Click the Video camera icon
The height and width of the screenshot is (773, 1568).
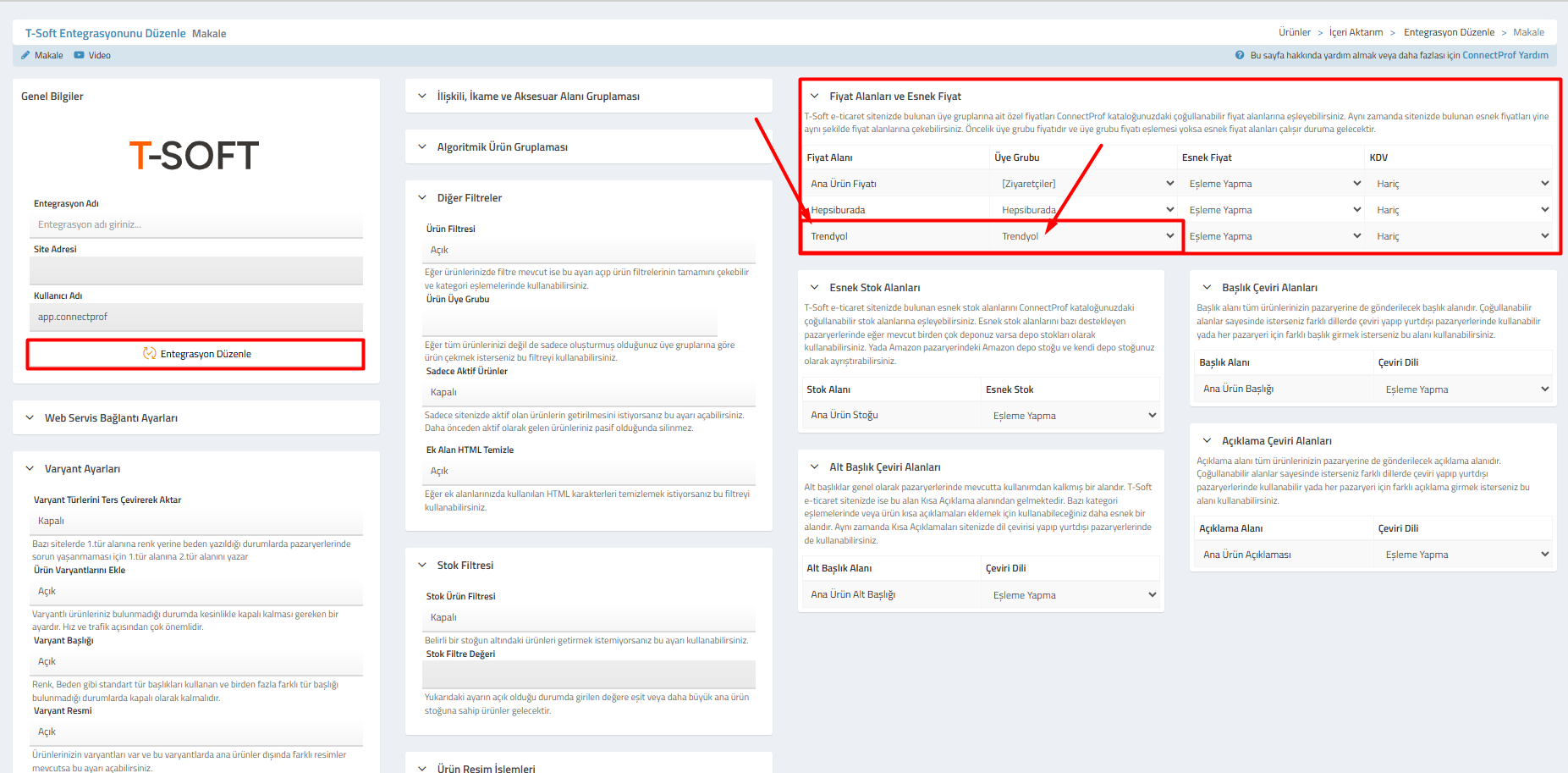(79, 55)
